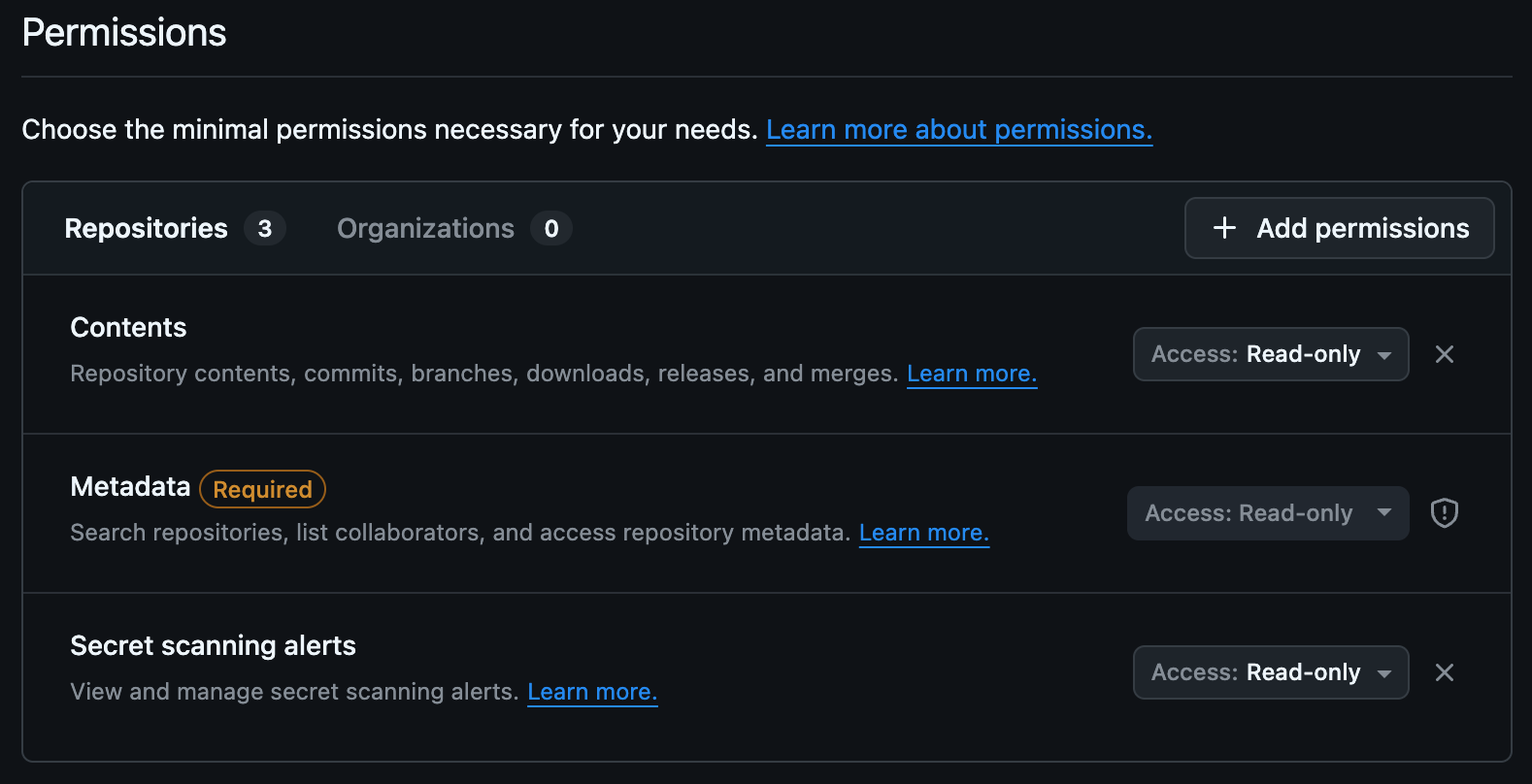Open the Learn more link under Contents
Image resolution: width=1532 pixels, height=784 pixels.
pos(971,373)
